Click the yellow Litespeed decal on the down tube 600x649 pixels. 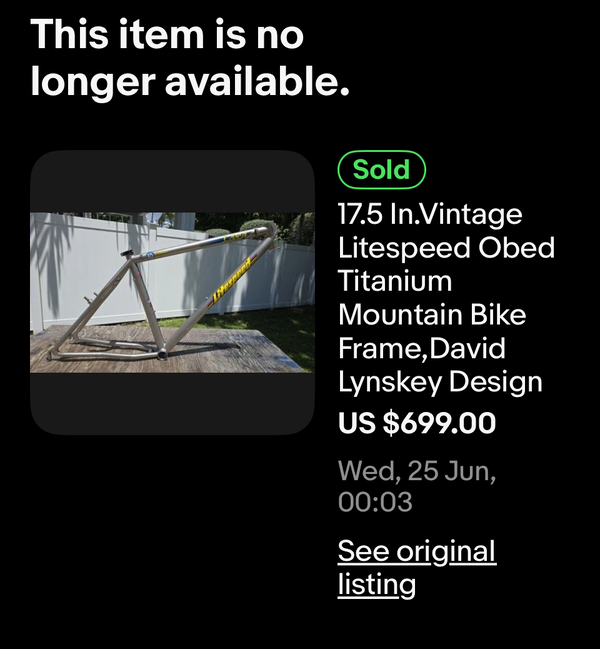point(232,281)
